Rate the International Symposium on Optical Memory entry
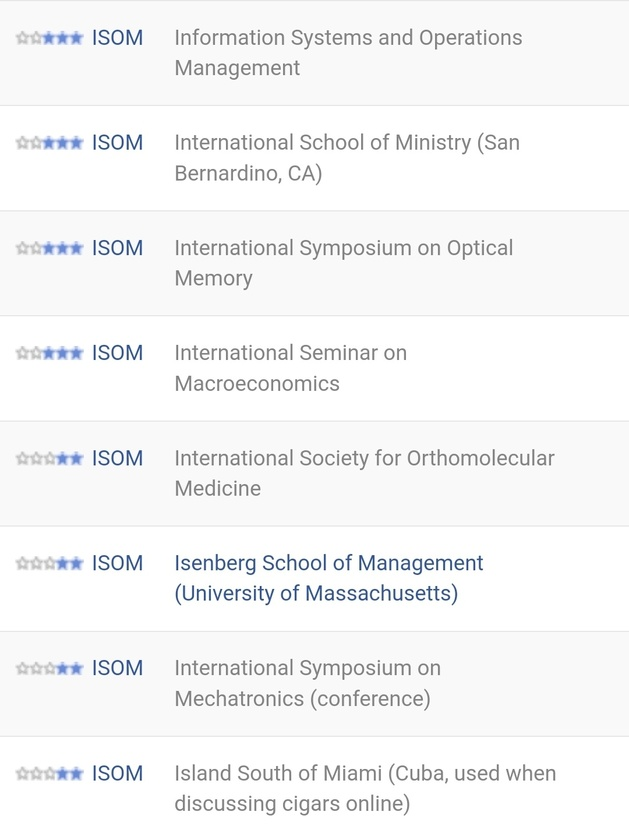The image size is (629, 840). (x=49, y=248)
